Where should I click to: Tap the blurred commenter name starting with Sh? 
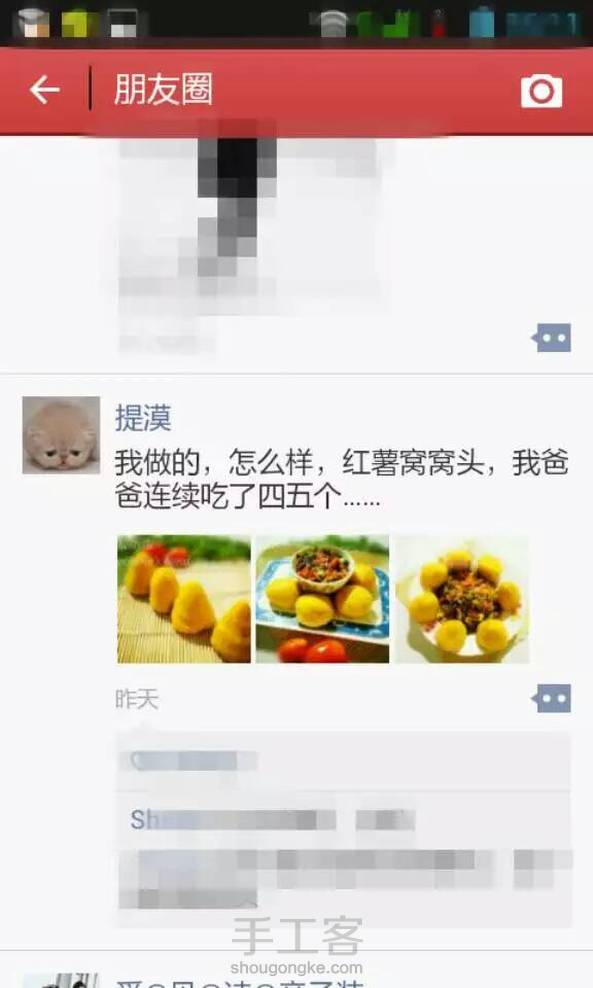(233, 820)
